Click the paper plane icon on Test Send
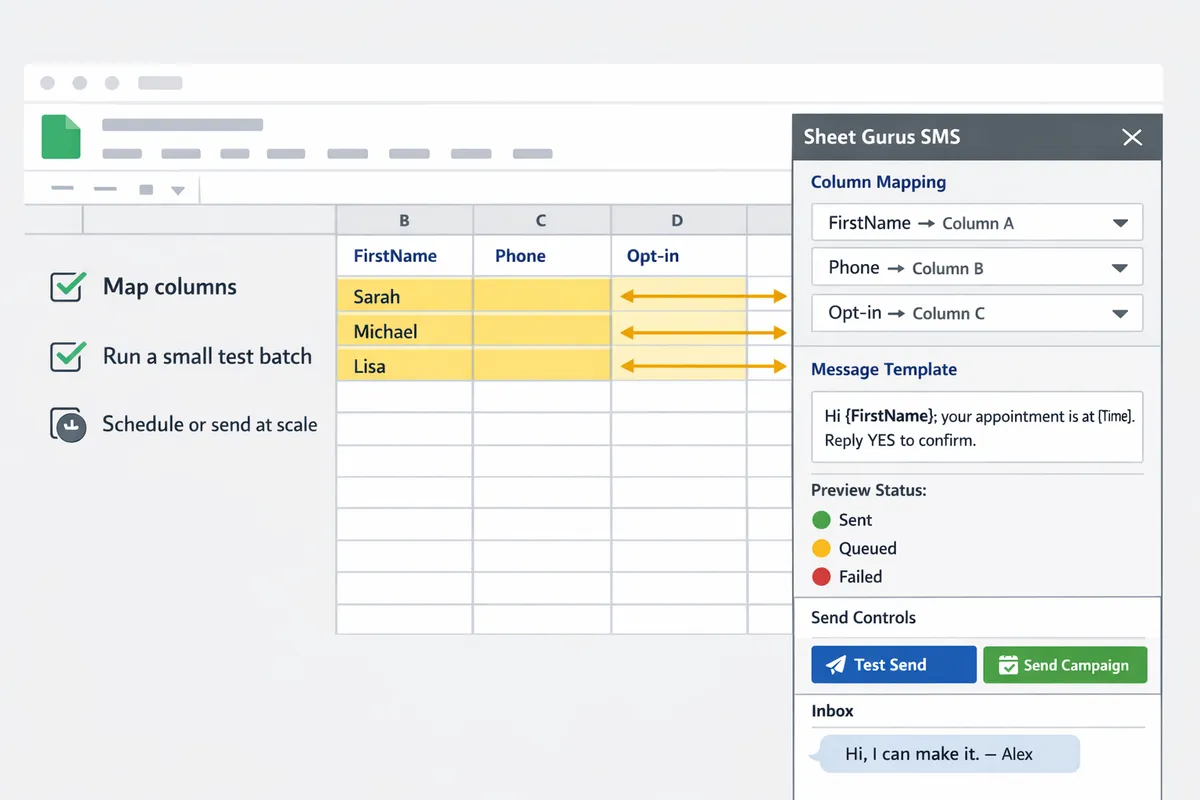Image resolution: width=1200 pixels, height=800 pixels. [836, 665]
